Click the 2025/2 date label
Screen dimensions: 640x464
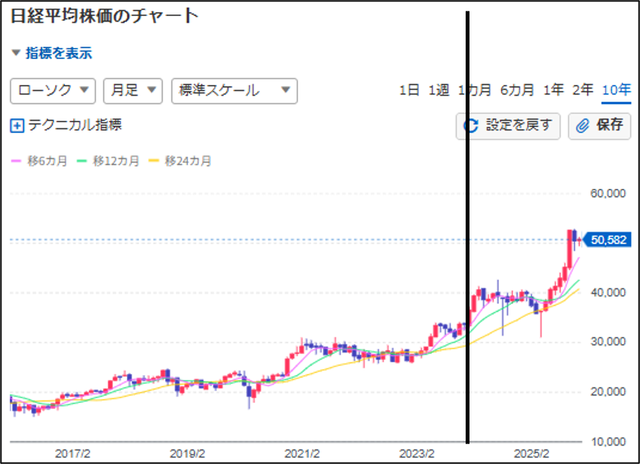click(531, 454)
